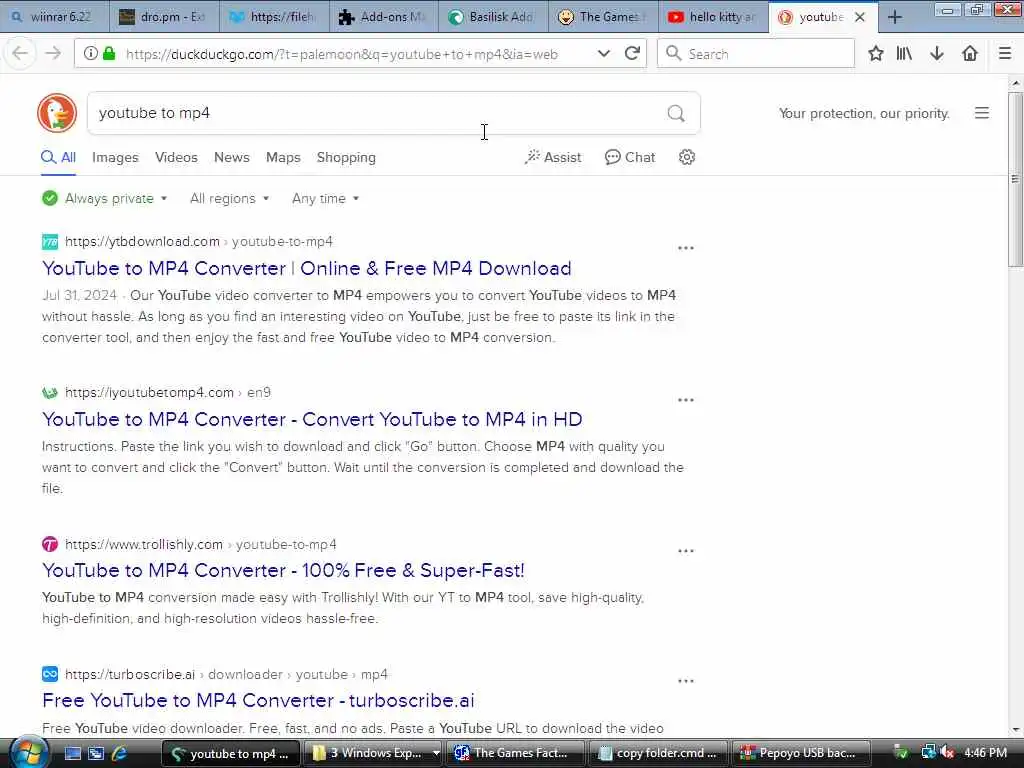Expand address bar history dropdown arrow

click(603, 54)
